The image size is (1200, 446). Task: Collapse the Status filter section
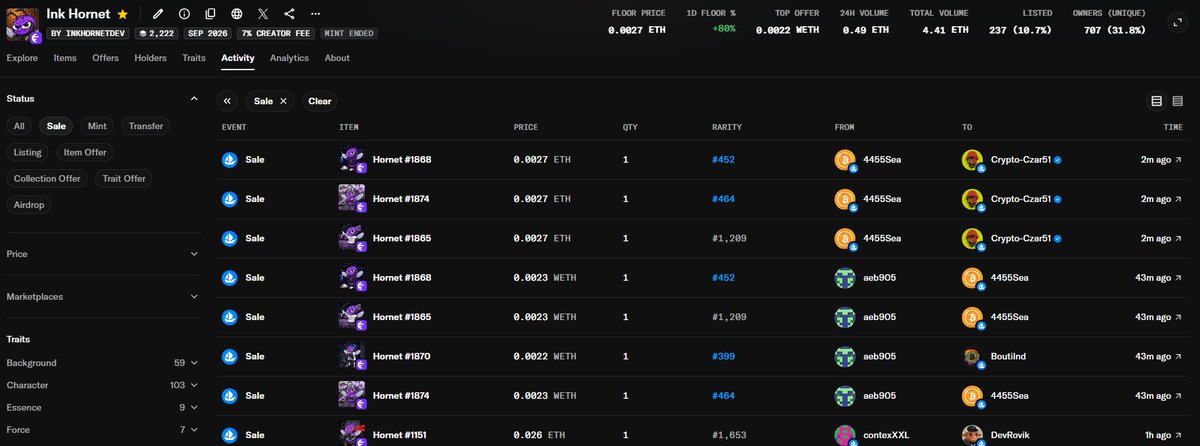pos(194,98)
